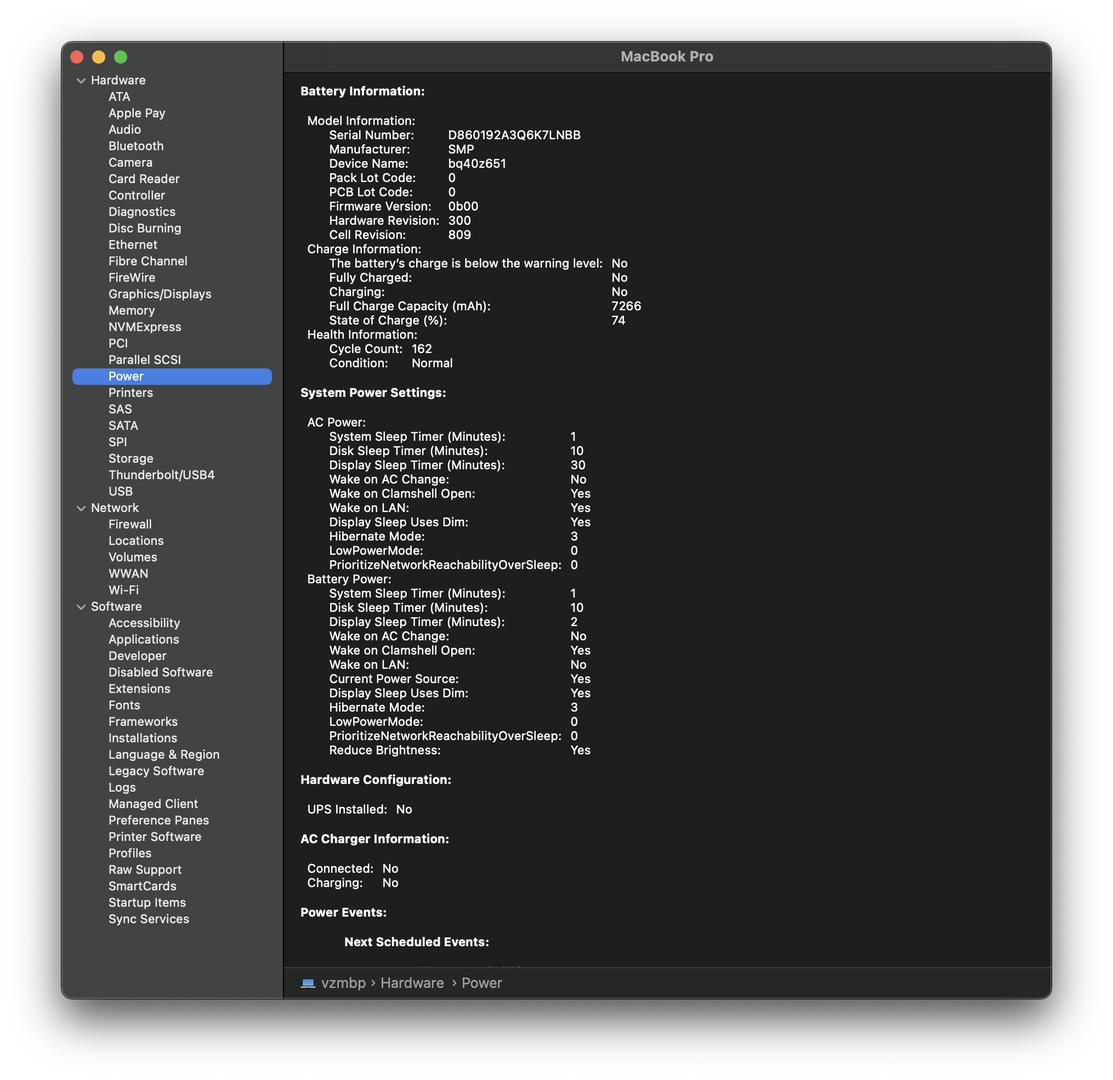Collapse the Software section chevron
The height and width of the screenshot is (1080, 1113).
coord(81,607)
